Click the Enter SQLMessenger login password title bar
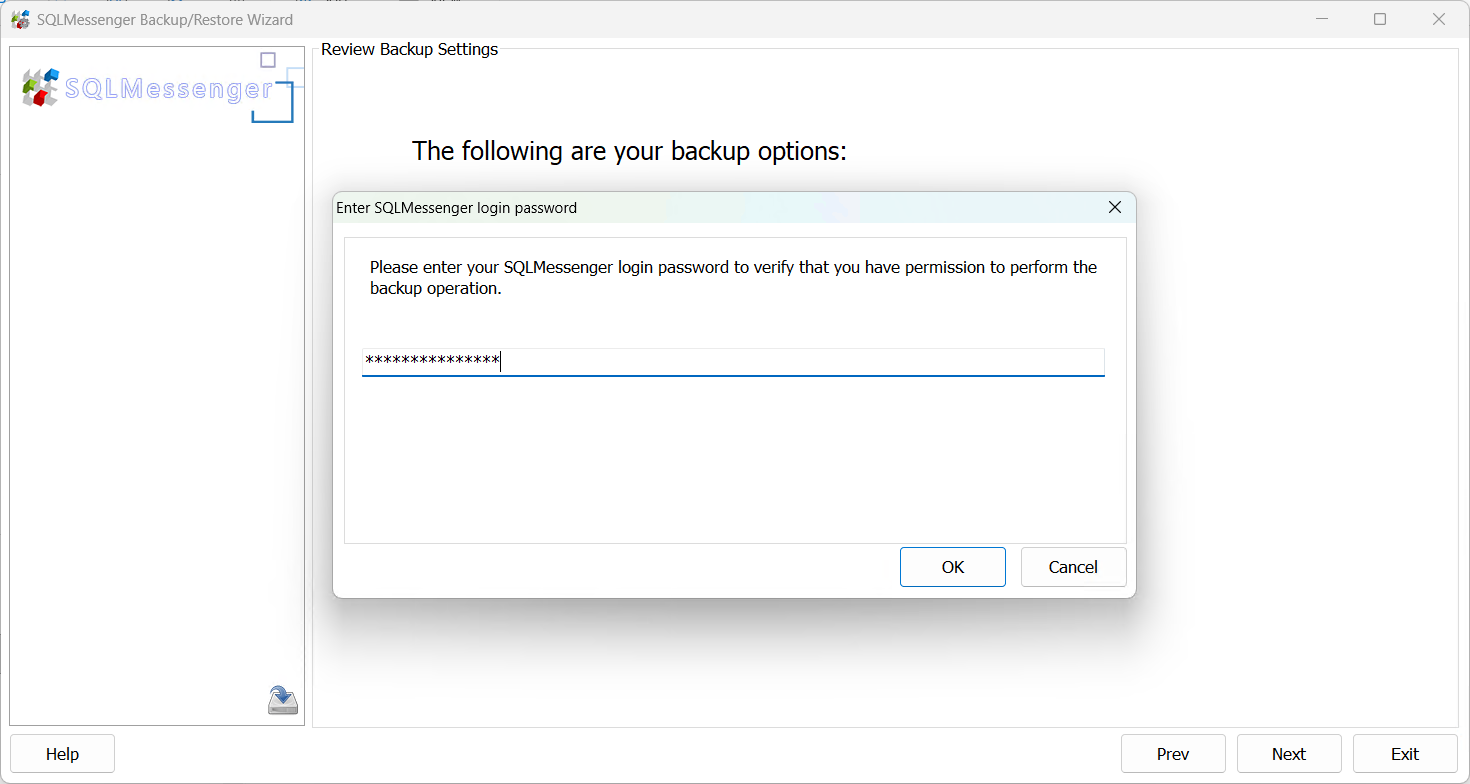Image resolution: width=1470 pixels, height=784 pixels. tap(457, 207)
